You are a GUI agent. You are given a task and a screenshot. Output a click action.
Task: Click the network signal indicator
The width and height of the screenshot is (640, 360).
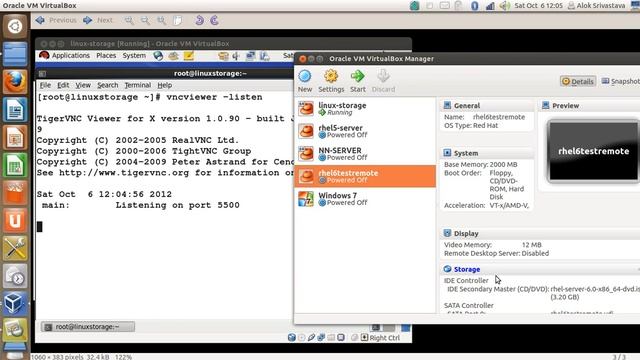click(490, 6)
